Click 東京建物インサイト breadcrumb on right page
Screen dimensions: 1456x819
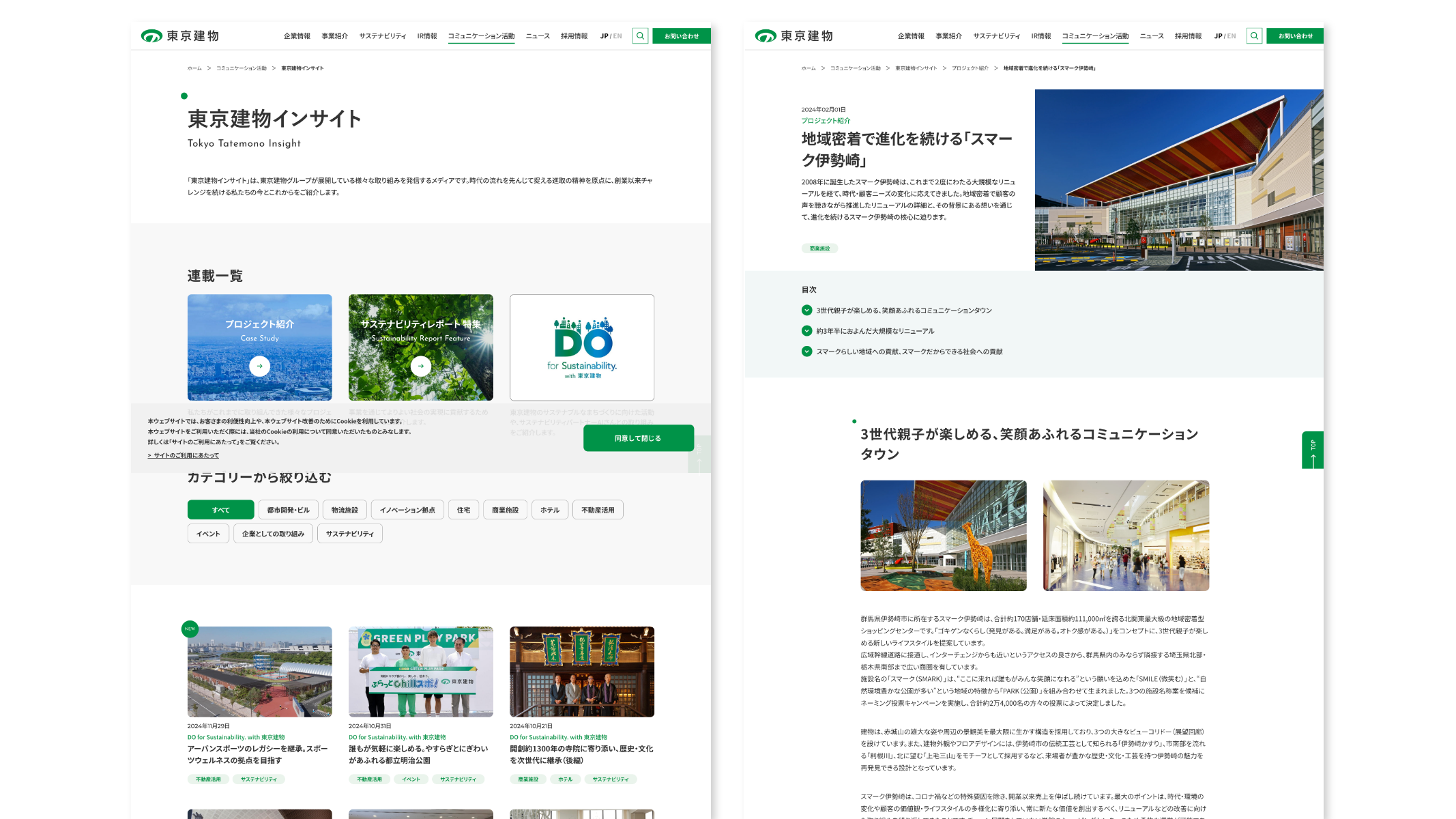(916, 68)
